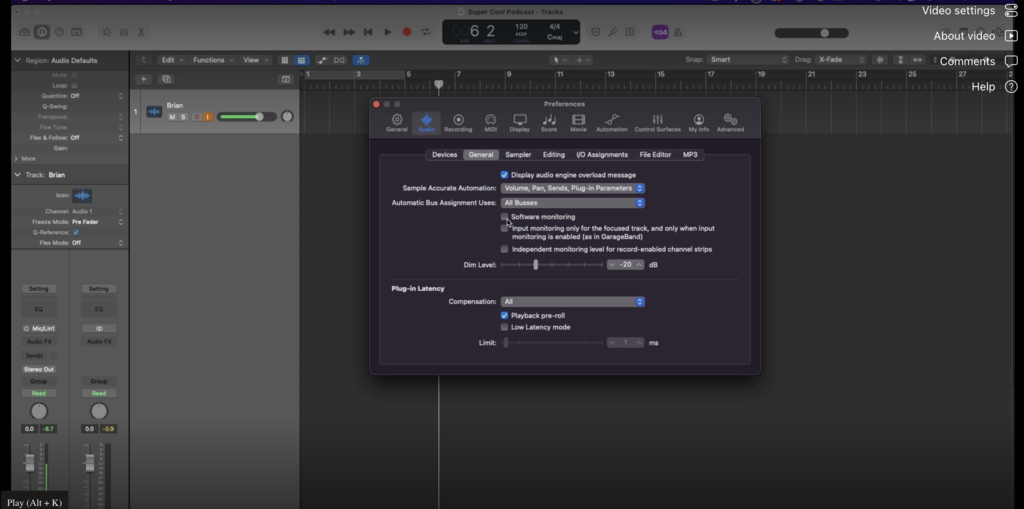
Task: Switch to the Editing tab
Action: pyautogui.click(x=554, y=155)
